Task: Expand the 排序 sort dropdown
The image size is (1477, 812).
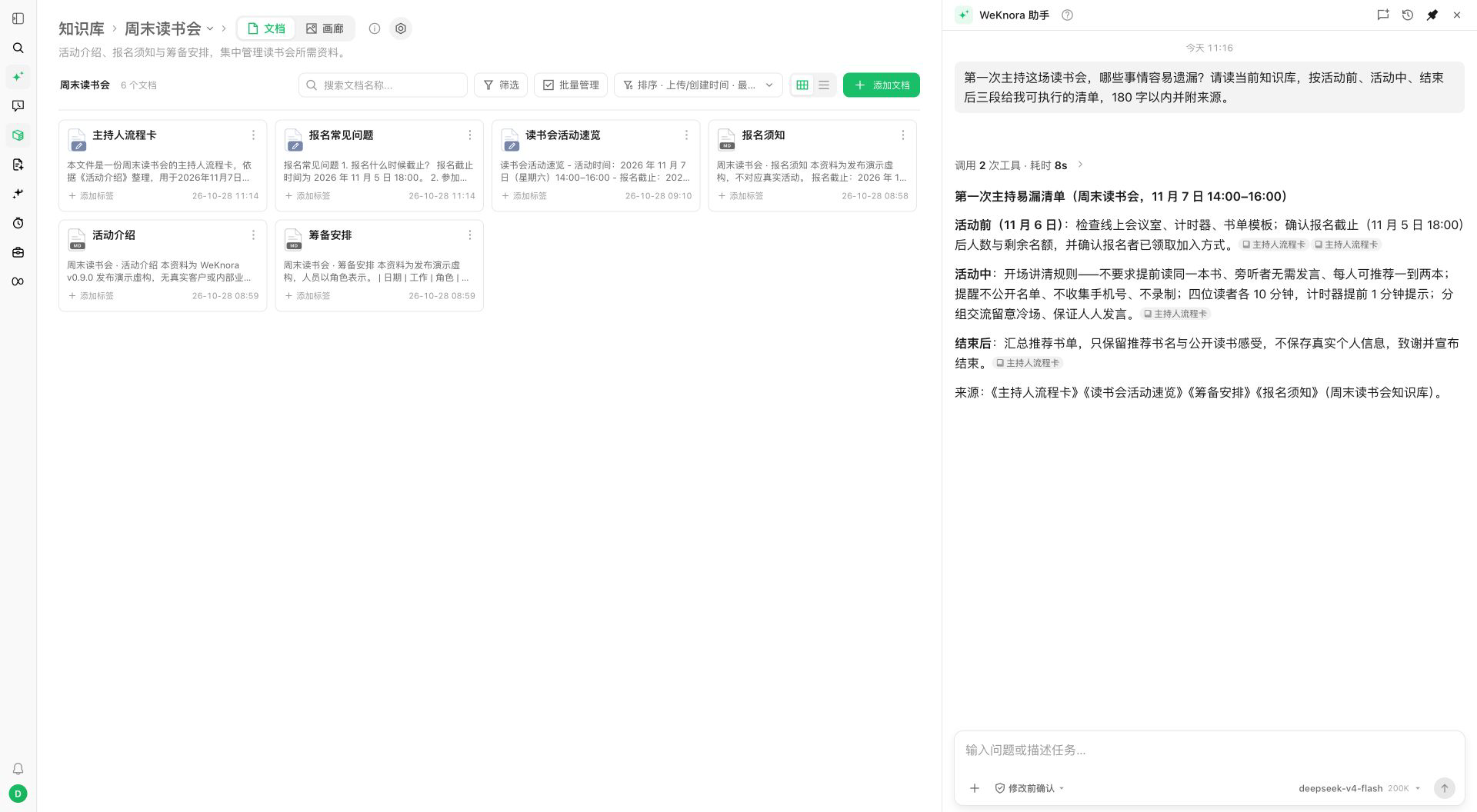Action: point(698,85)
